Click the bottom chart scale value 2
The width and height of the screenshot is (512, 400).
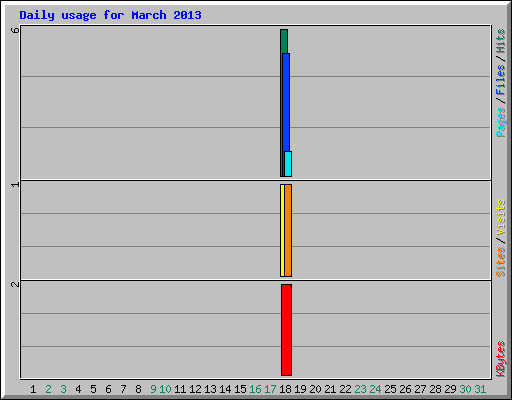pyautogui.click(x=15, y=284)
